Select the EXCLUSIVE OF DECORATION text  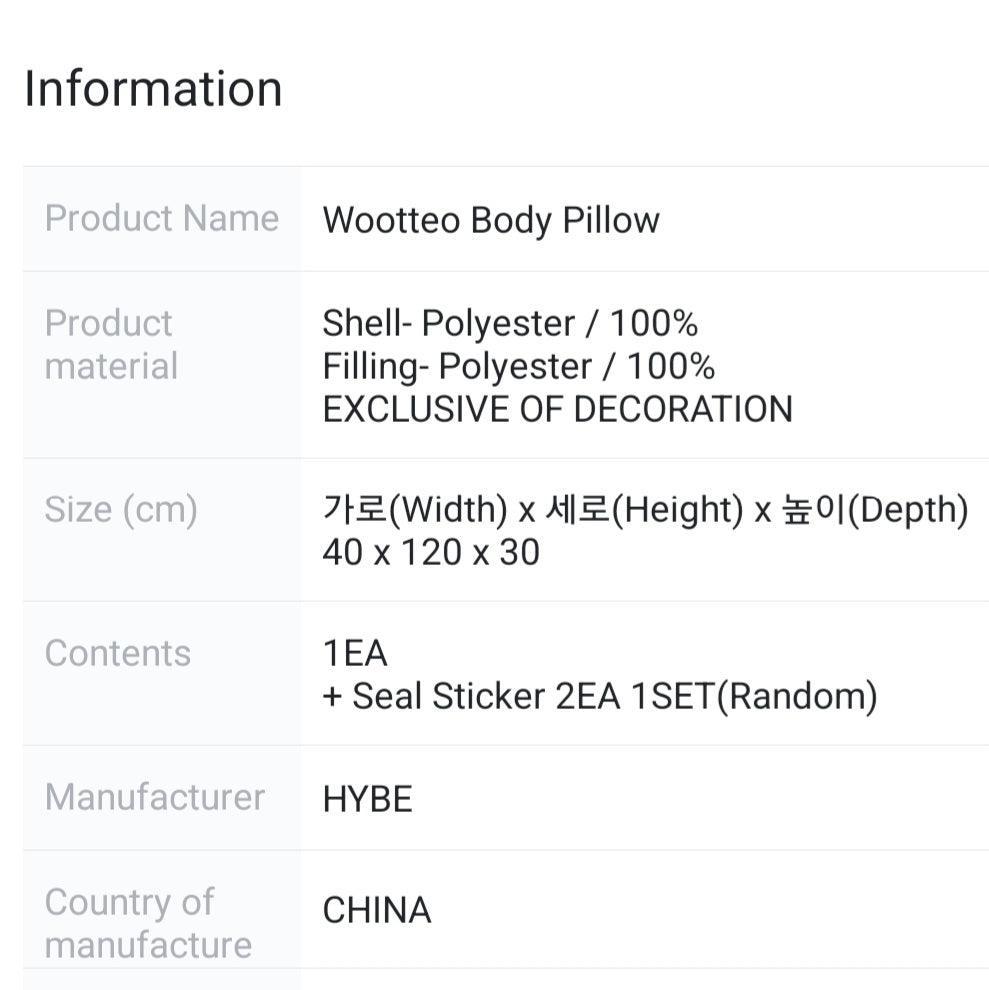[557, 410]
